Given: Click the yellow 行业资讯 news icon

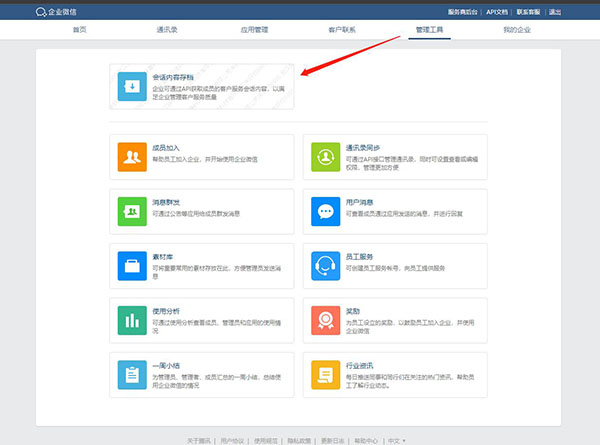Looking at the screenshot, I should point(326,375).
